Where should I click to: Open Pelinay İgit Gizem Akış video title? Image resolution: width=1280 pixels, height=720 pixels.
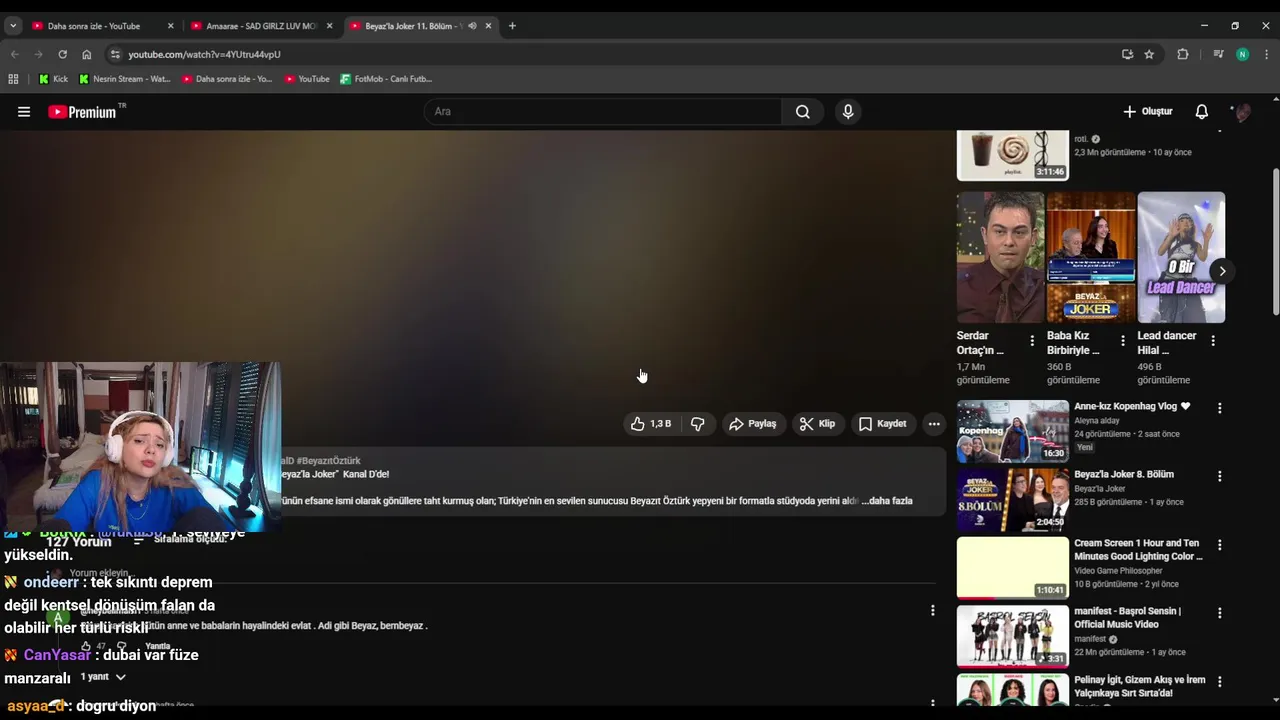[x=1140, y=686]
